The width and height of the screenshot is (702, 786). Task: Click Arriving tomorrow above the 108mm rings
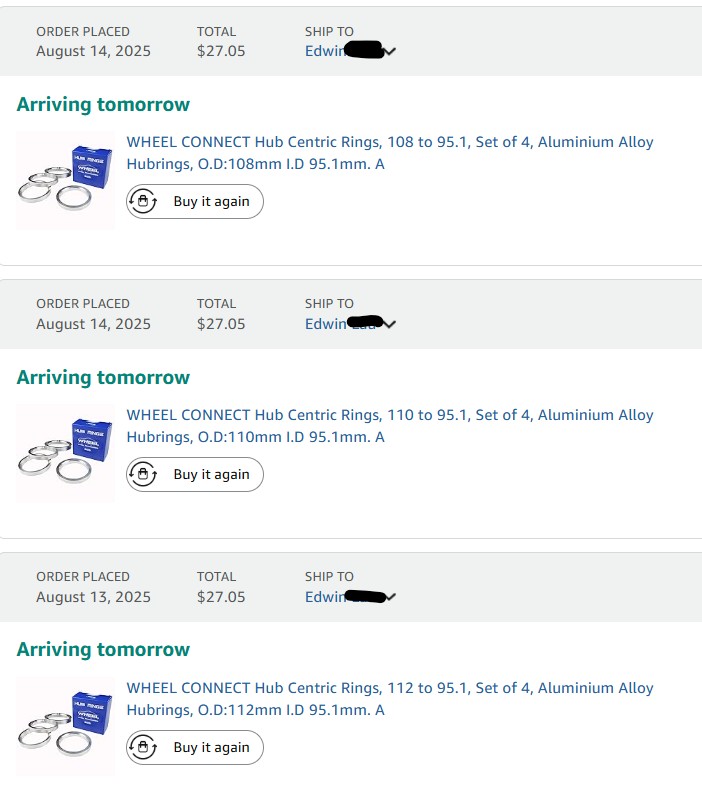103,105
